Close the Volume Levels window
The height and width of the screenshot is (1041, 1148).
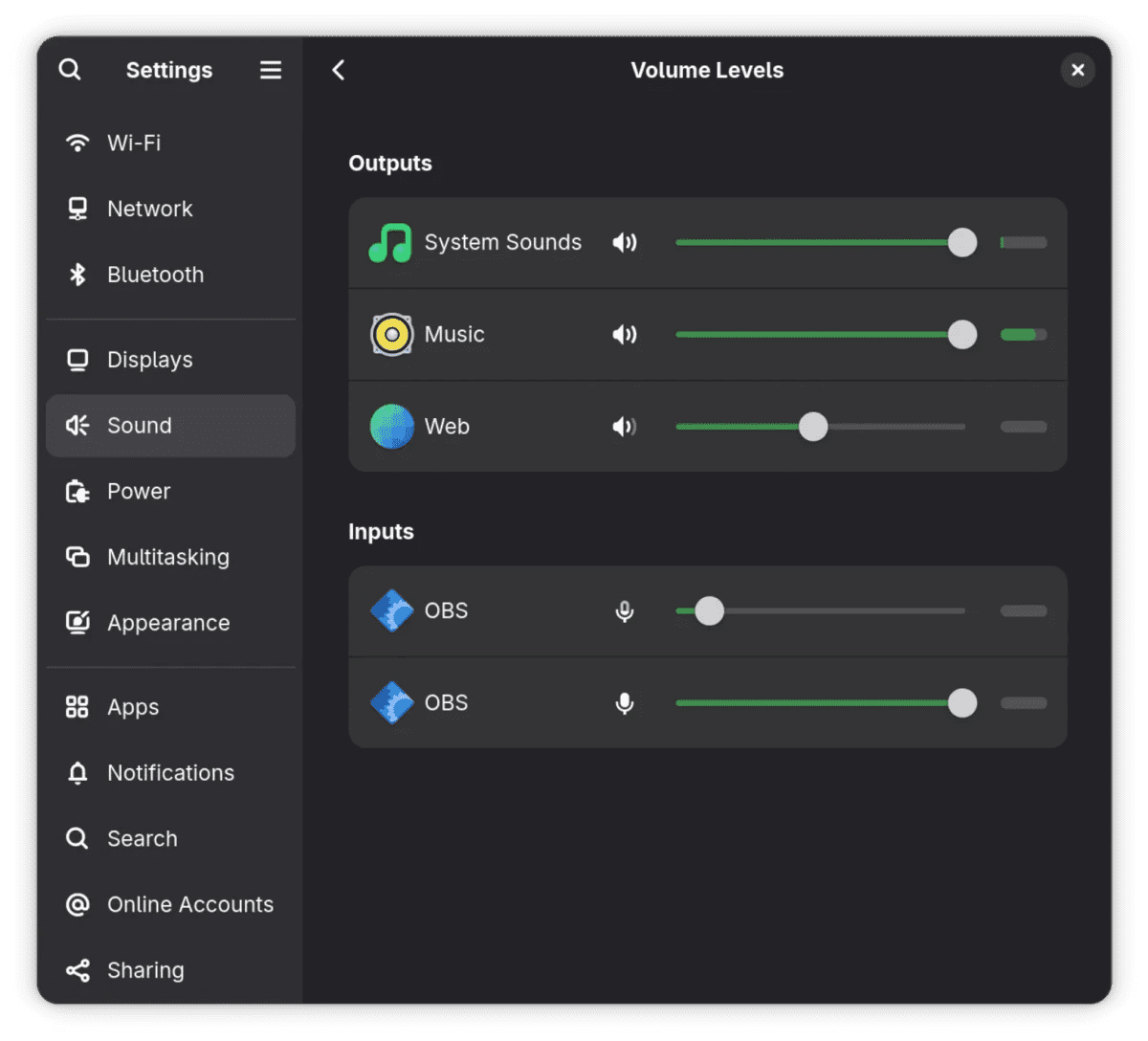click(x=1077, y=70)
